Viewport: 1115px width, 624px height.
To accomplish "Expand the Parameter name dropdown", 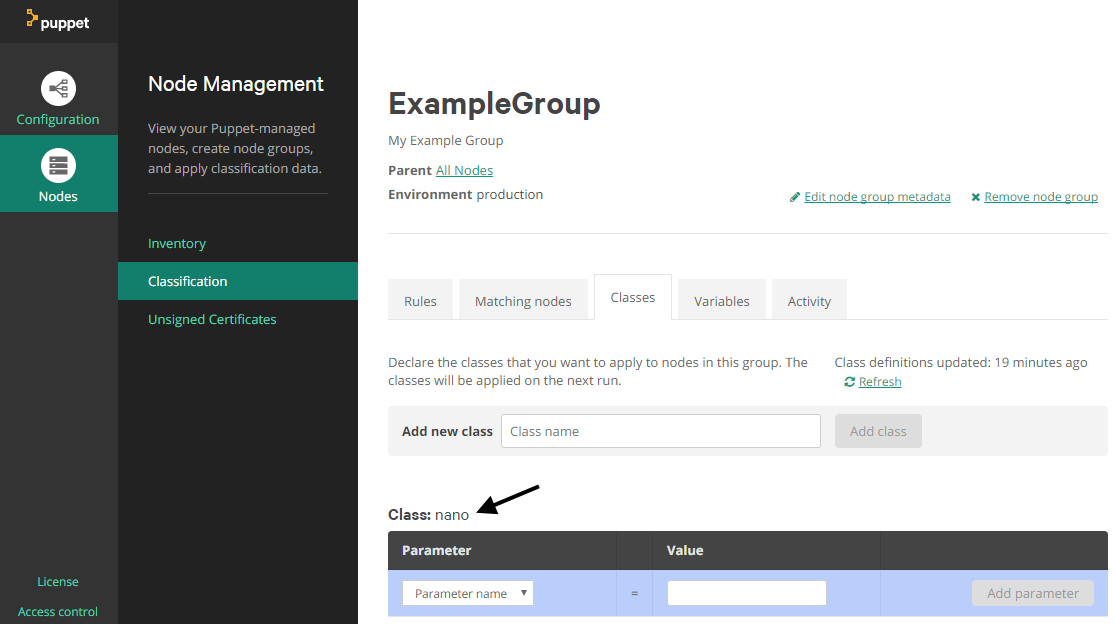I will (x=468, y=593).
